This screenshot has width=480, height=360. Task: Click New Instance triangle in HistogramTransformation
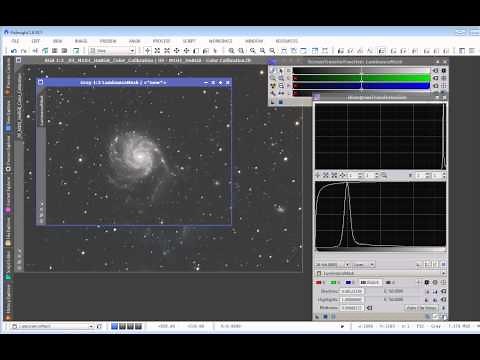(318, 316)
